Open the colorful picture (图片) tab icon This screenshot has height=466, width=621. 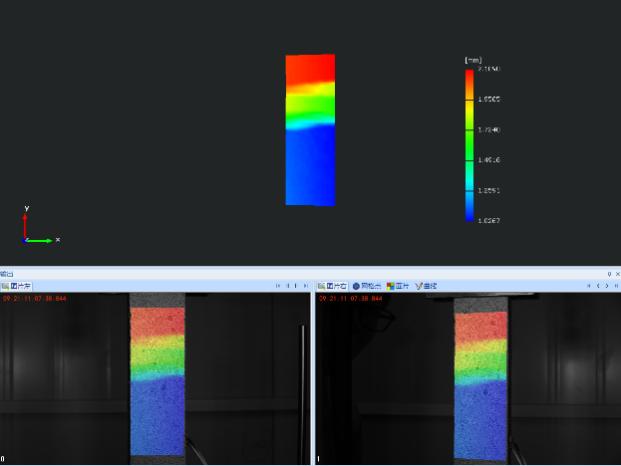click(x=398, y=286)
